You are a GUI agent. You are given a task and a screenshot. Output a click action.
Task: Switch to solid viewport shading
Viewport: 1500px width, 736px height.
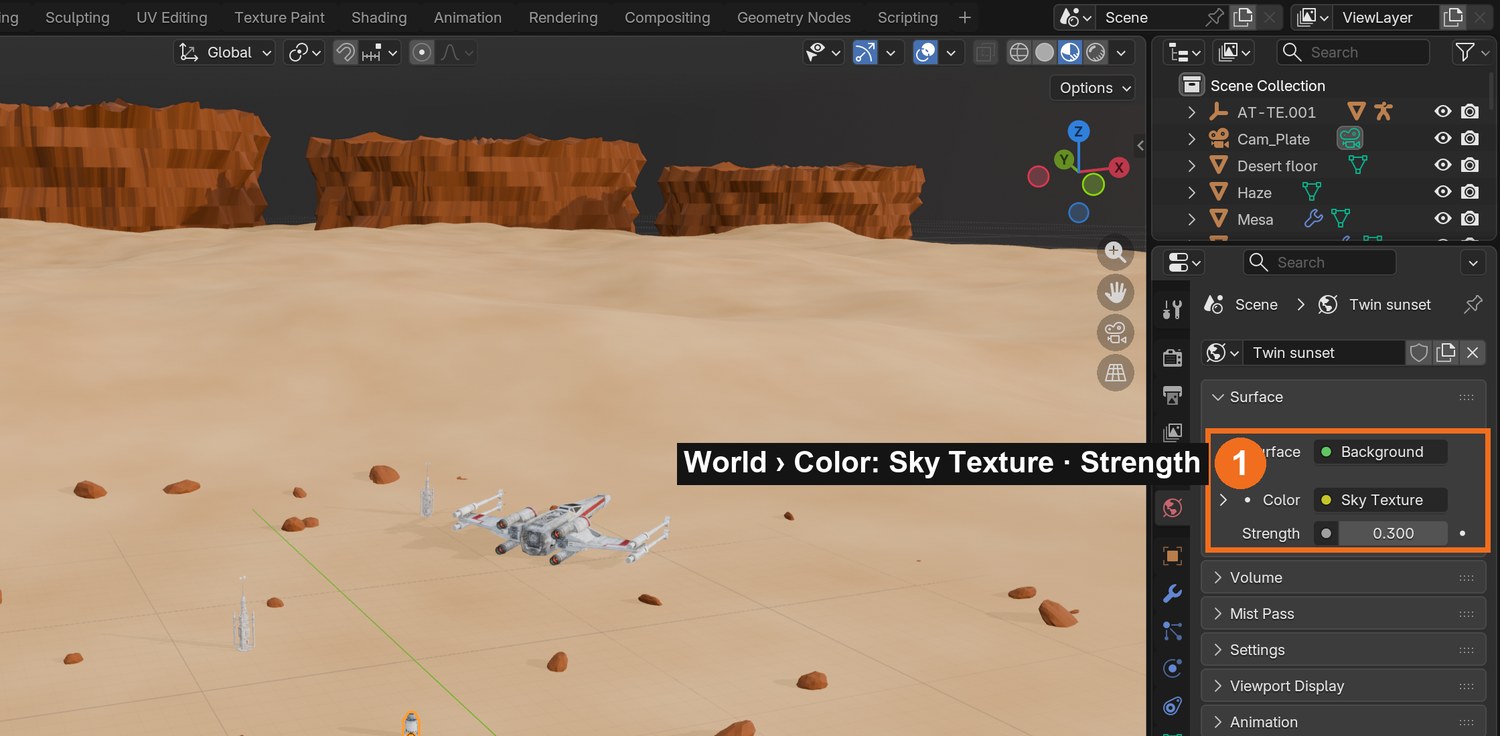(x=1044, y=53)
